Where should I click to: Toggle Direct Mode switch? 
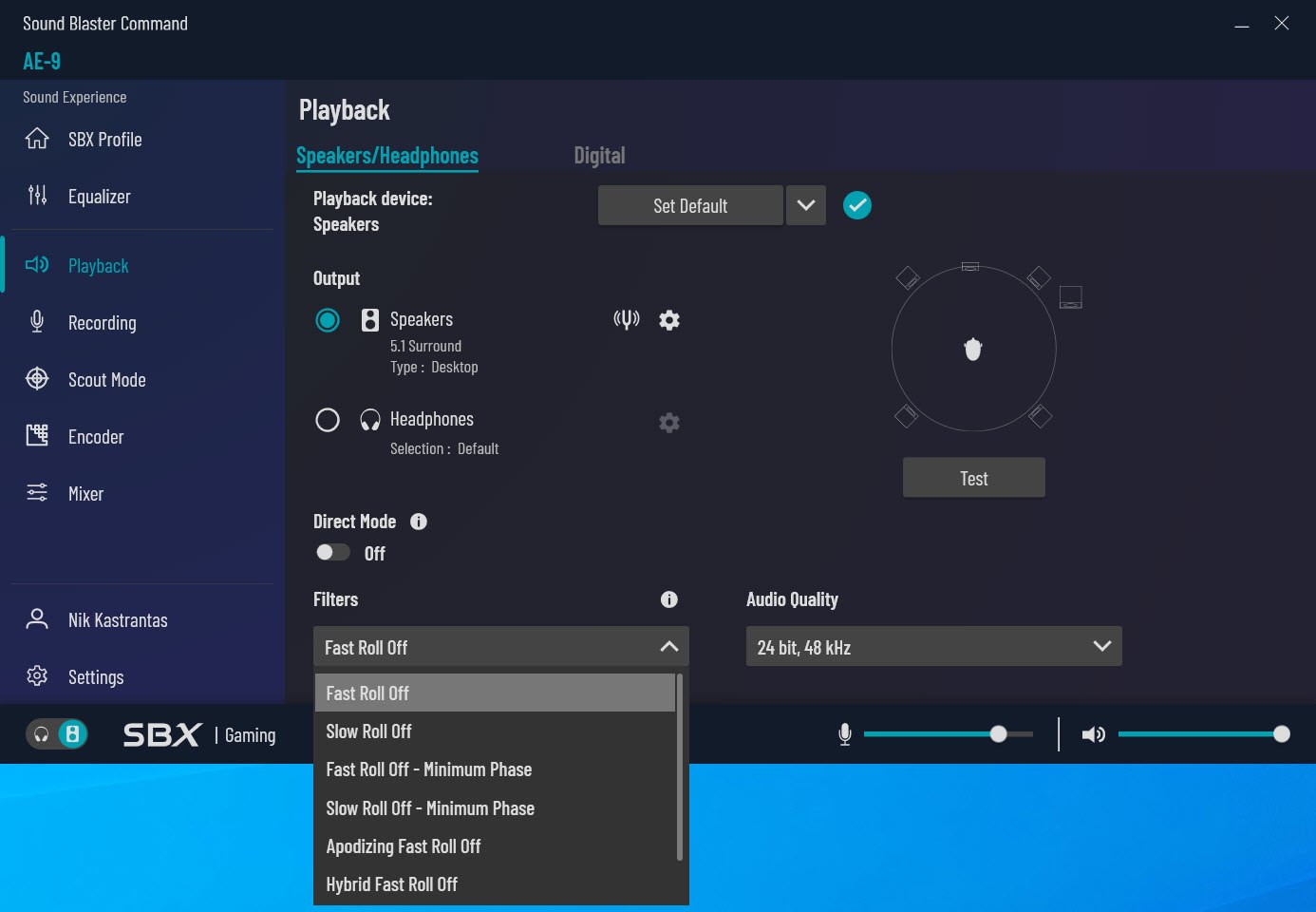(x=333, y=552)
